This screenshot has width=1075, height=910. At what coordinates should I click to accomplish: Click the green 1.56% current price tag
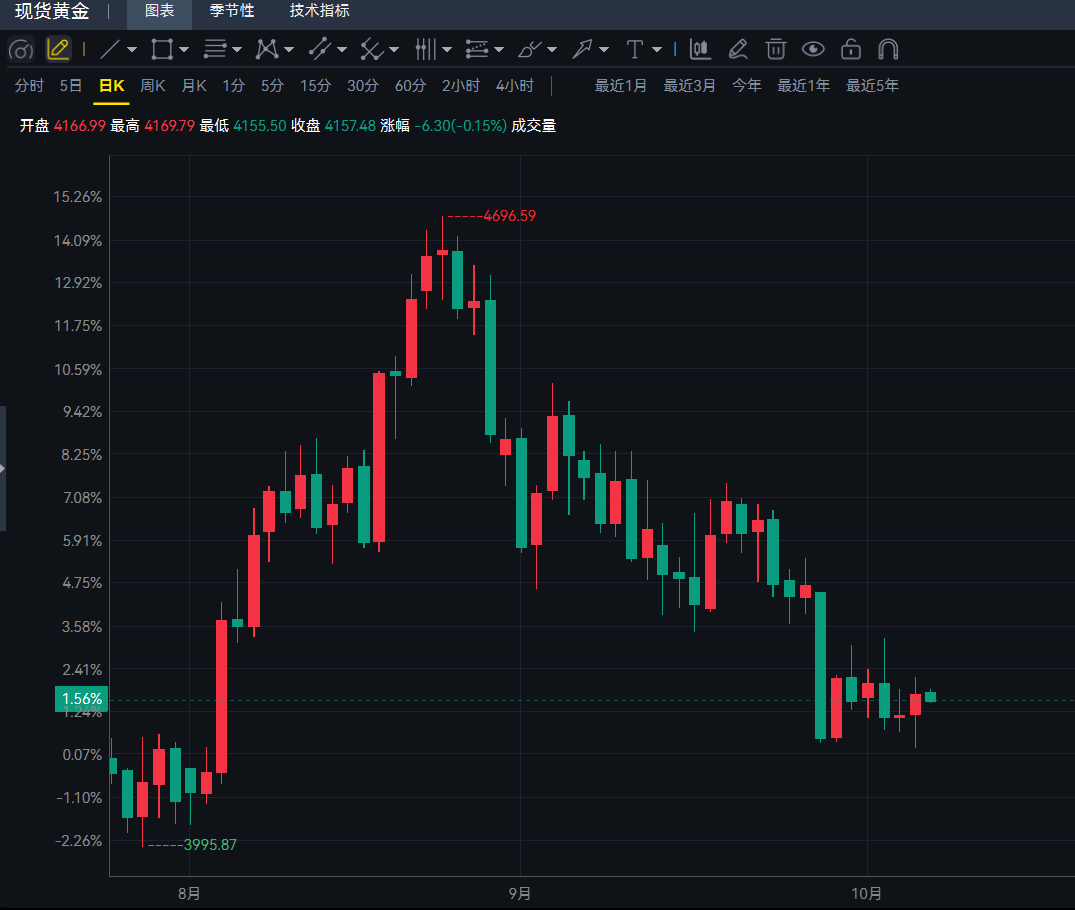coord(82,699)
